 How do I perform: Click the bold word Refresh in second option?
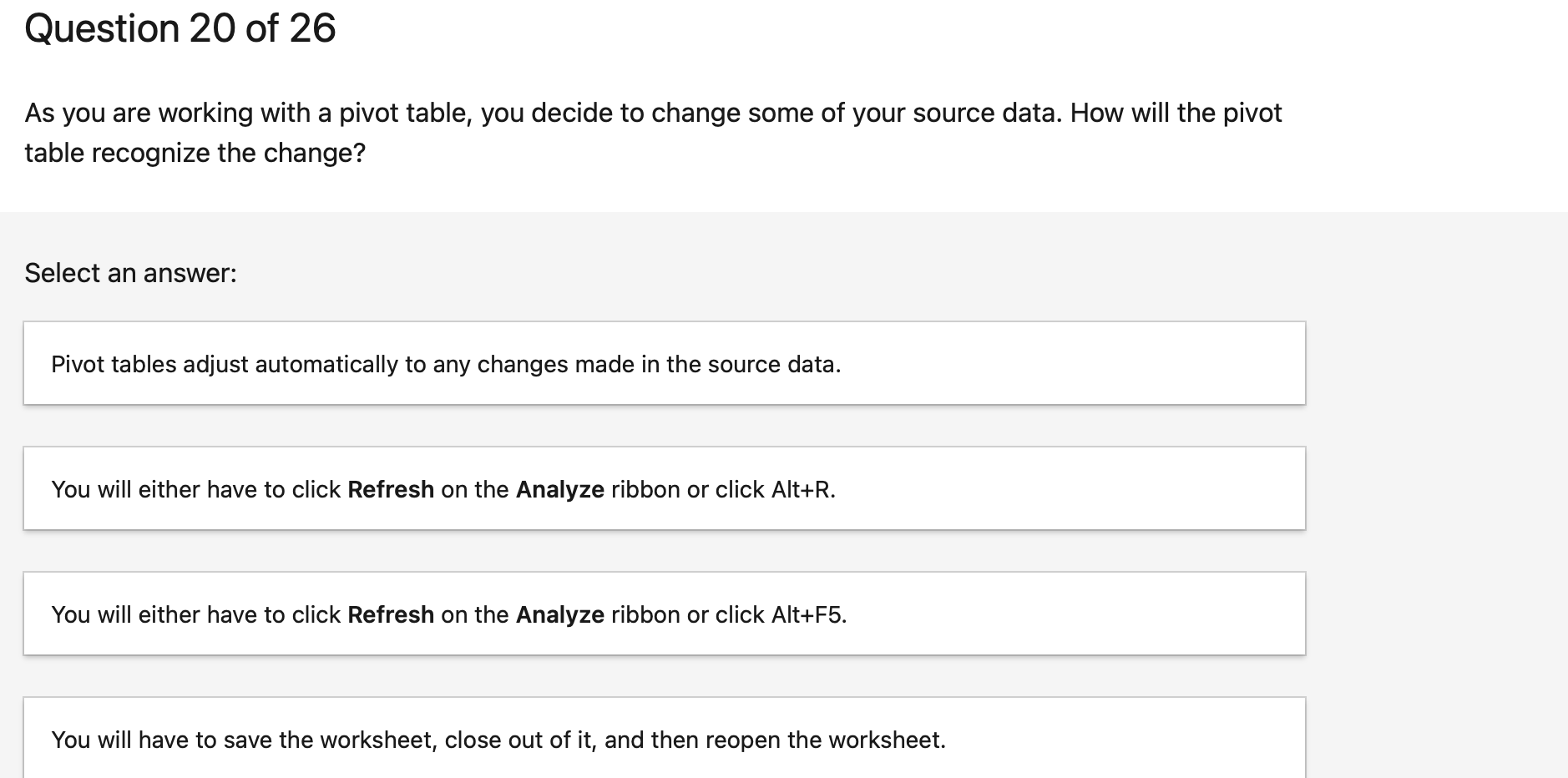391,489
